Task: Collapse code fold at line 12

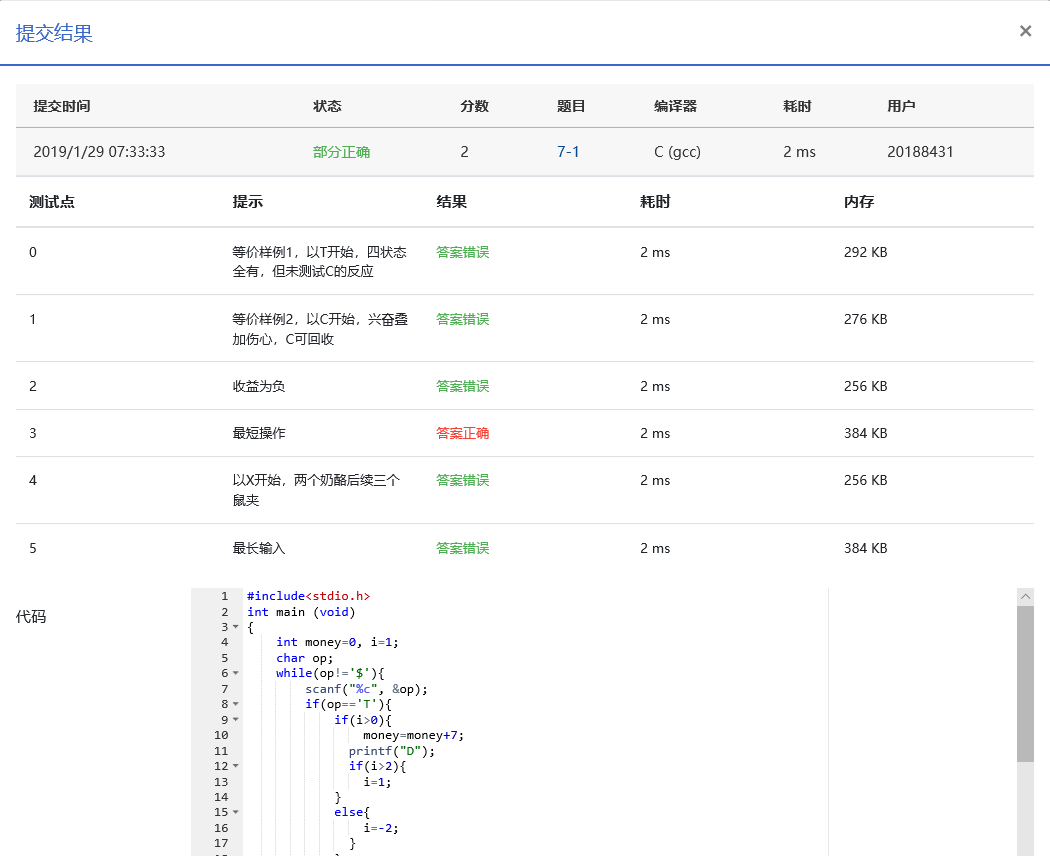Action: click(236, 766)
